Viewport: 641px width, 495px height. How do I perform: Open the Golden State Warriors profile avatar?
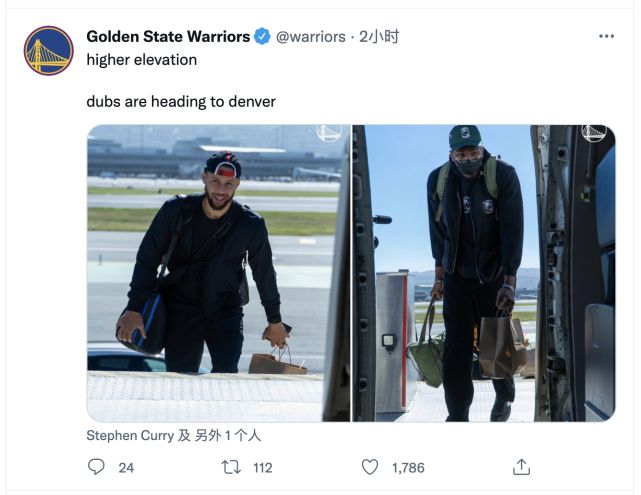tap(48, 51)
